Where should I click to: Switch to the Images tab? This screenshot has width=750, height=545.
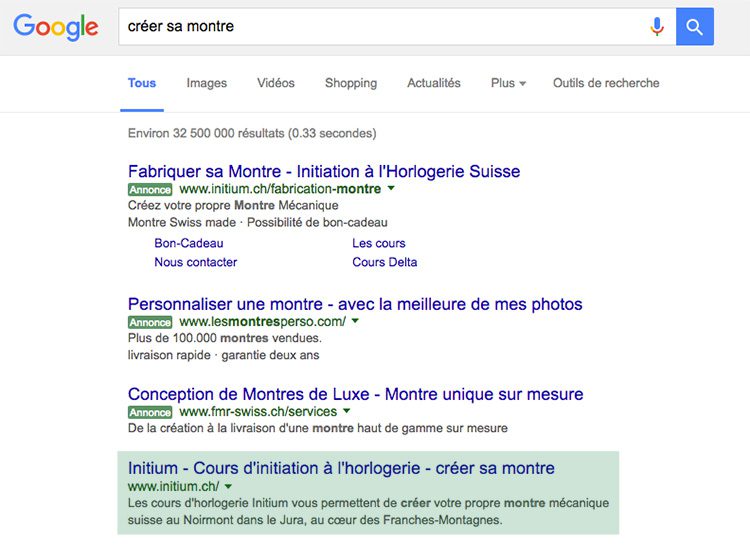tap(207, 83)
